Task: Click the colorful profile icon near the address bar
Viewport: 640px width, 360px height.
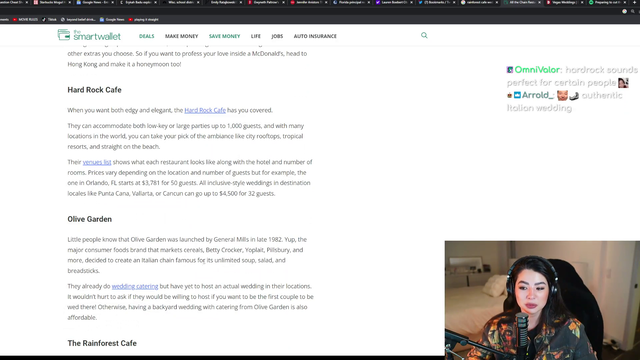Action: 624,11
